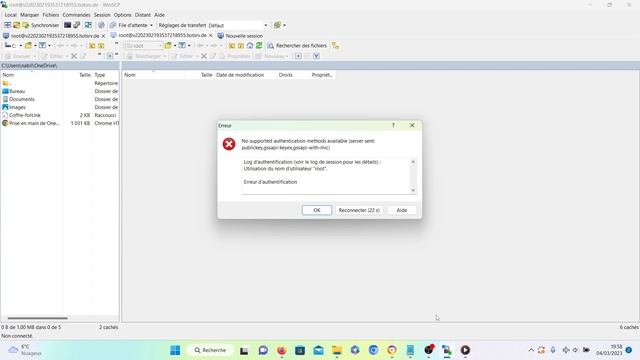
Task: Open the Réglages de transfert Défaut combo box
Action: click(238, 25)
